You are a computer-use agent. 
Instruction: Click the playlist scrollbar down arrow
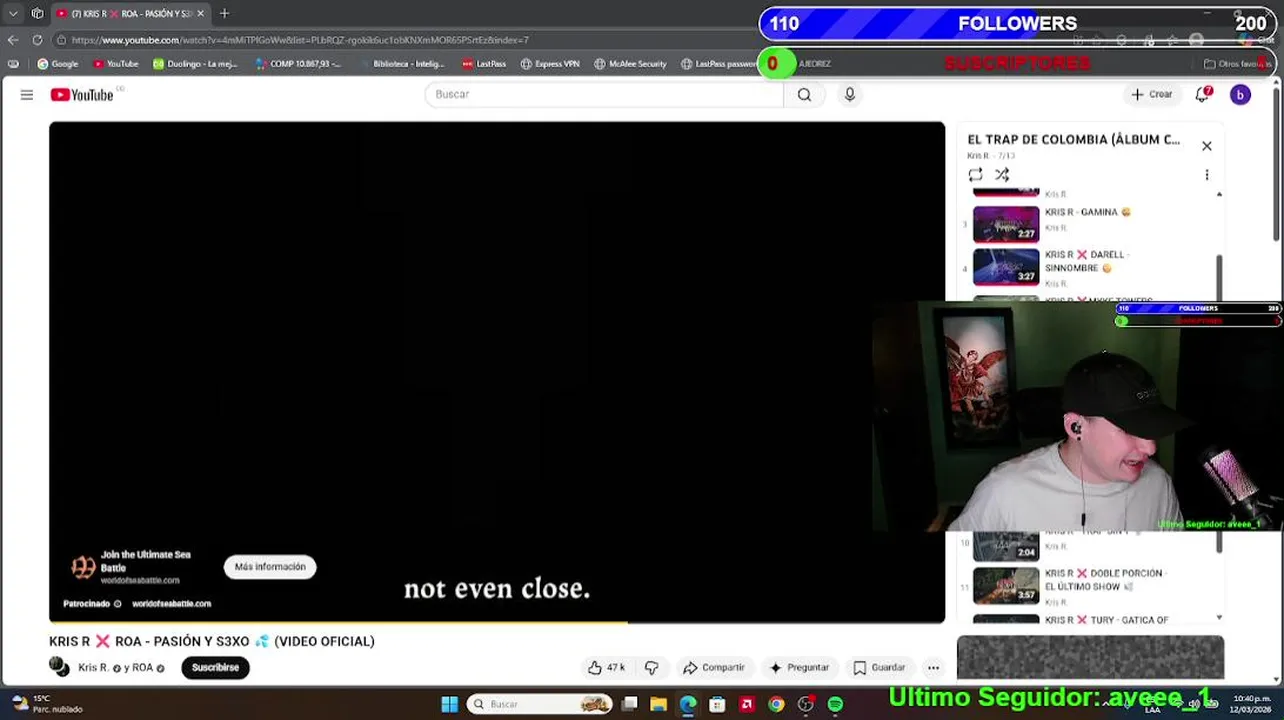(1219, 618)
